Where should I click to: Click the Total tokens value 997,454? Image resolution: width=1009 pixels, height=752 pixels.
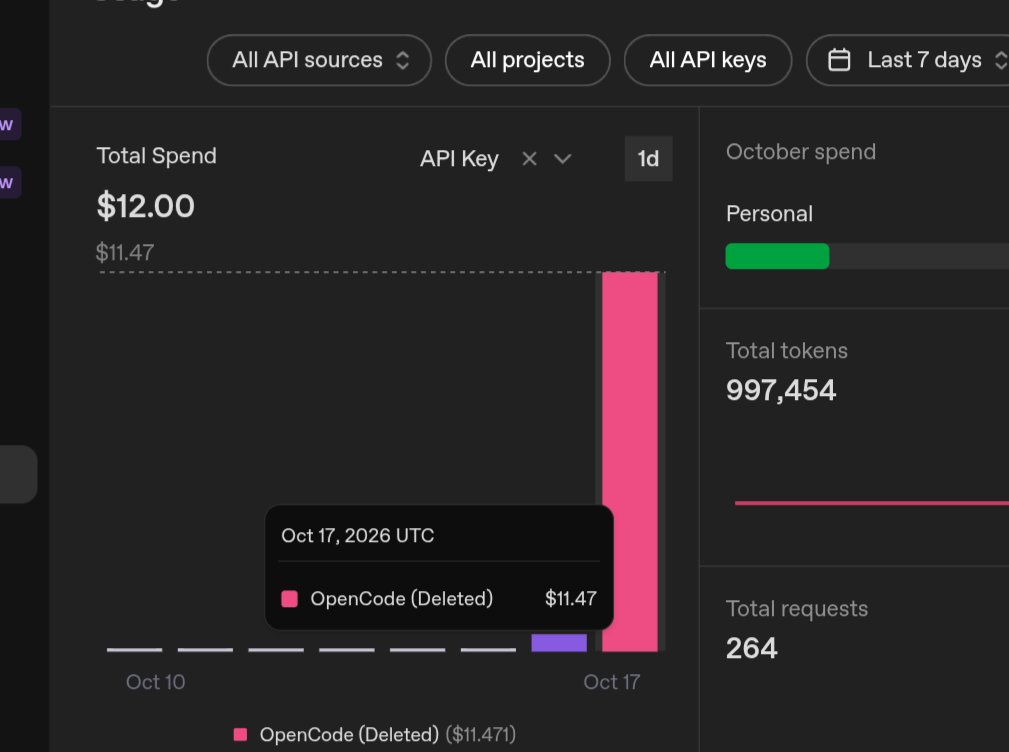(781, 390)
